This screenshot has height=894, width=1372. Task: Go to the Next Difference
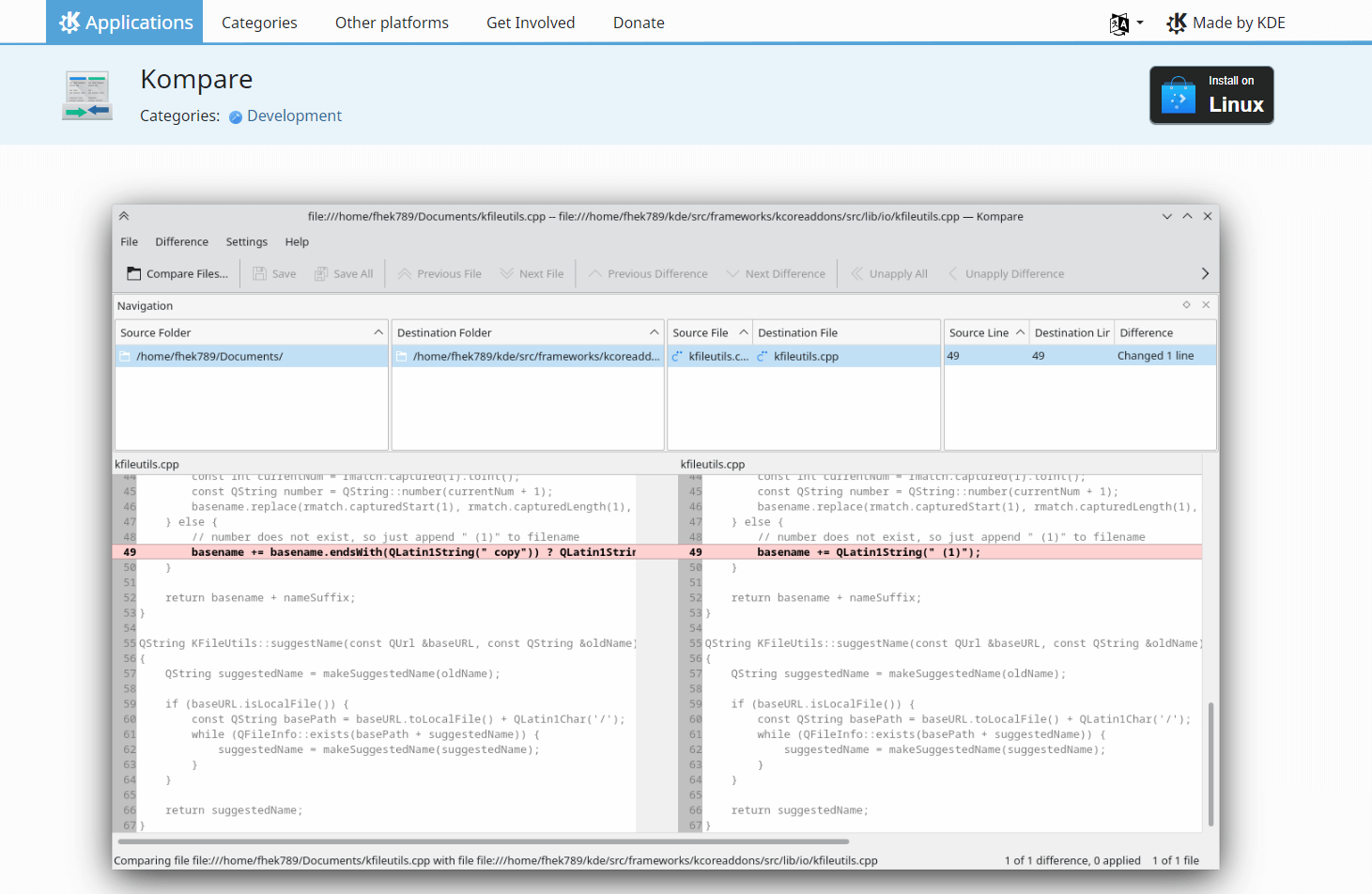(776, 273)
